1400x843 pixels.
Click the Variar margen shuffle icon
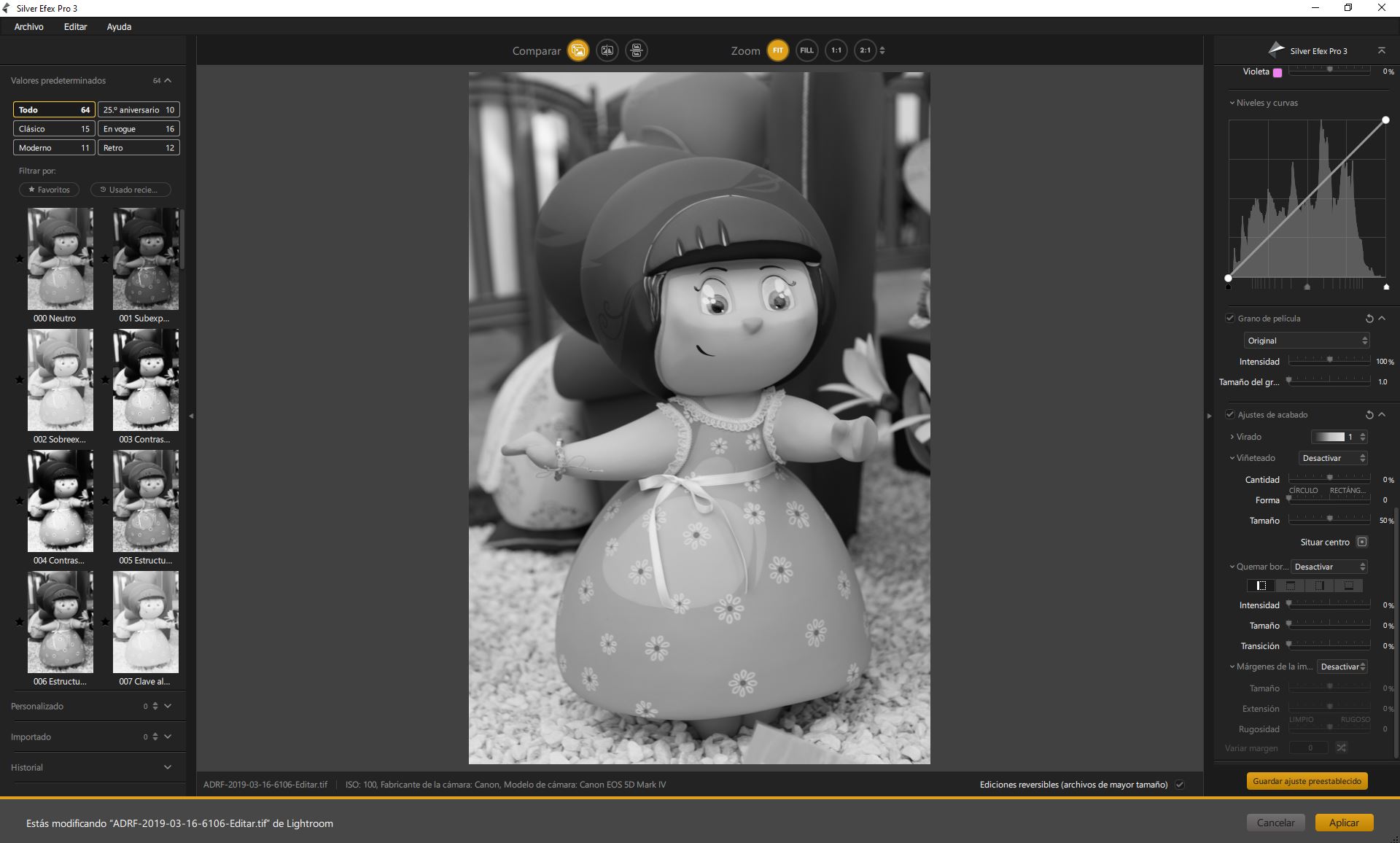pos(1341,747)
